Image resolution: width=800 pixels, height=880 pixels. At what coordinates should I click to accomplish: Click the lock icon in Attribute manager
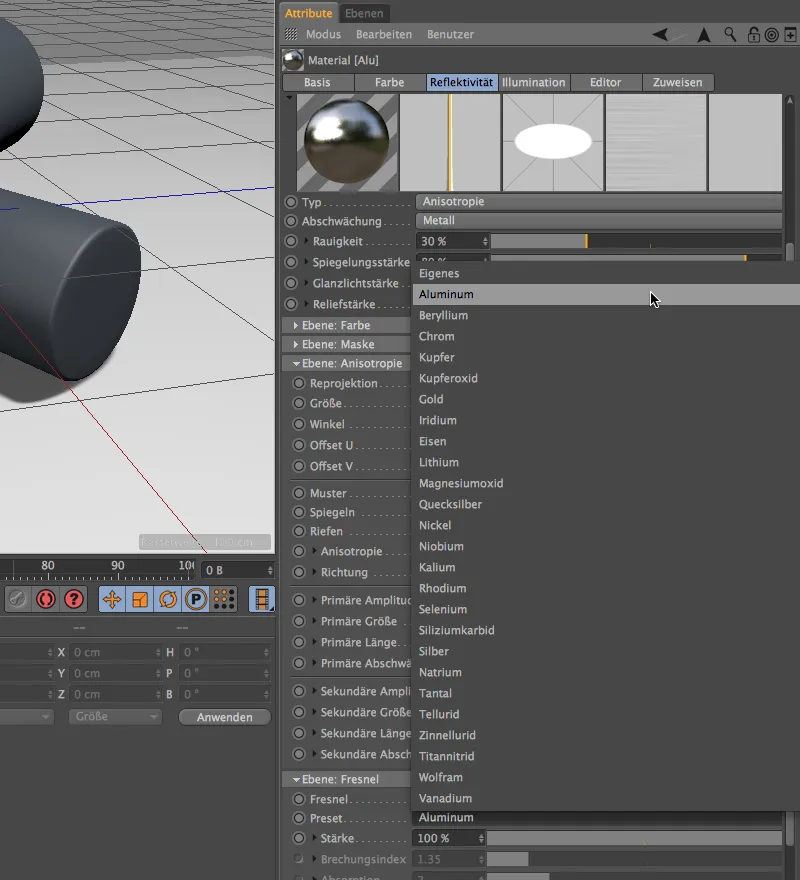753,35
